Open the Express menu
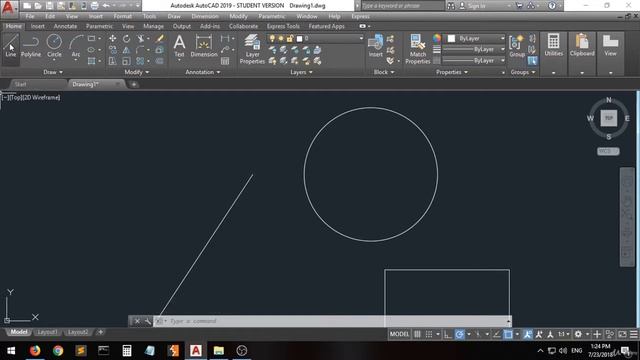640x360 pixels. [360, 16]
